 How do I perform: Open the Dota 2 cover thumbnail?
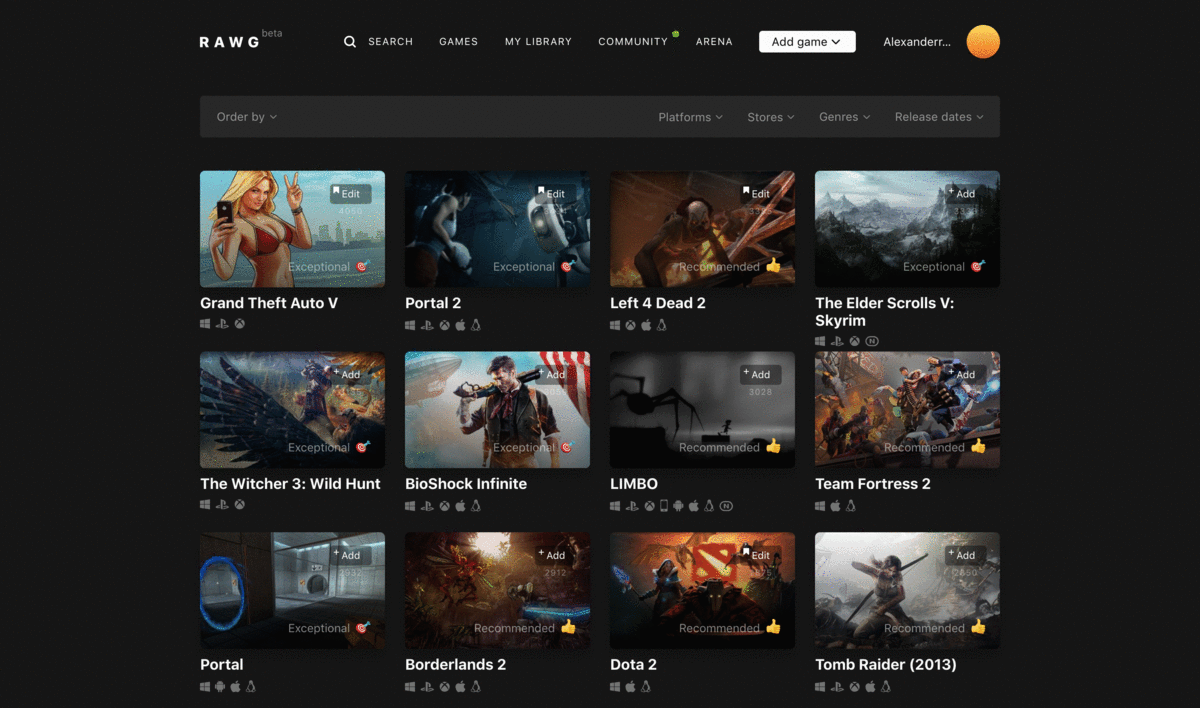click(x=702, y=590)
